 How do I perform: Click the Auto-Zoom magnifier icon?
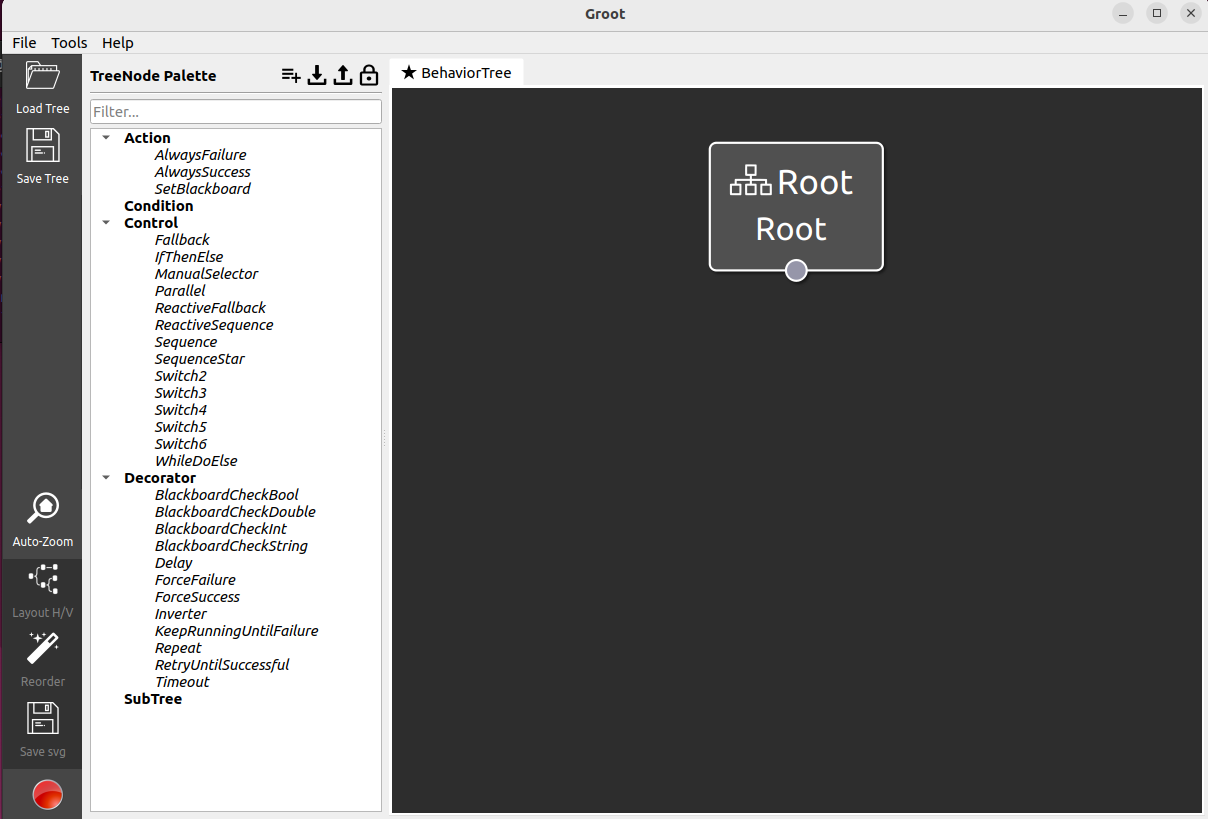tap(43, 508)
